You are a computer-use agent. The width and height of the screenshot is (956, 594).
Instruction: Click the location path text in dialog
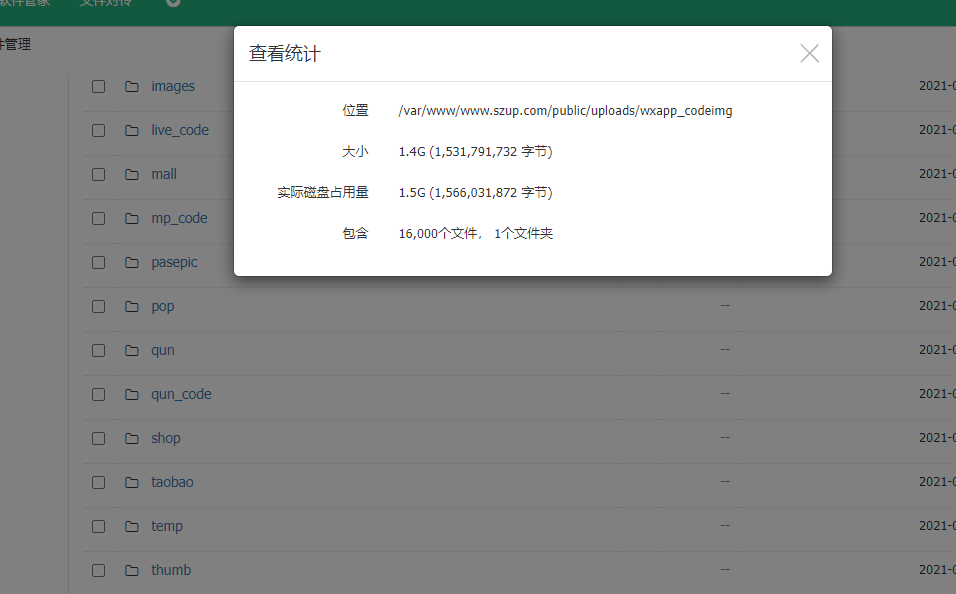click(565, 111)
